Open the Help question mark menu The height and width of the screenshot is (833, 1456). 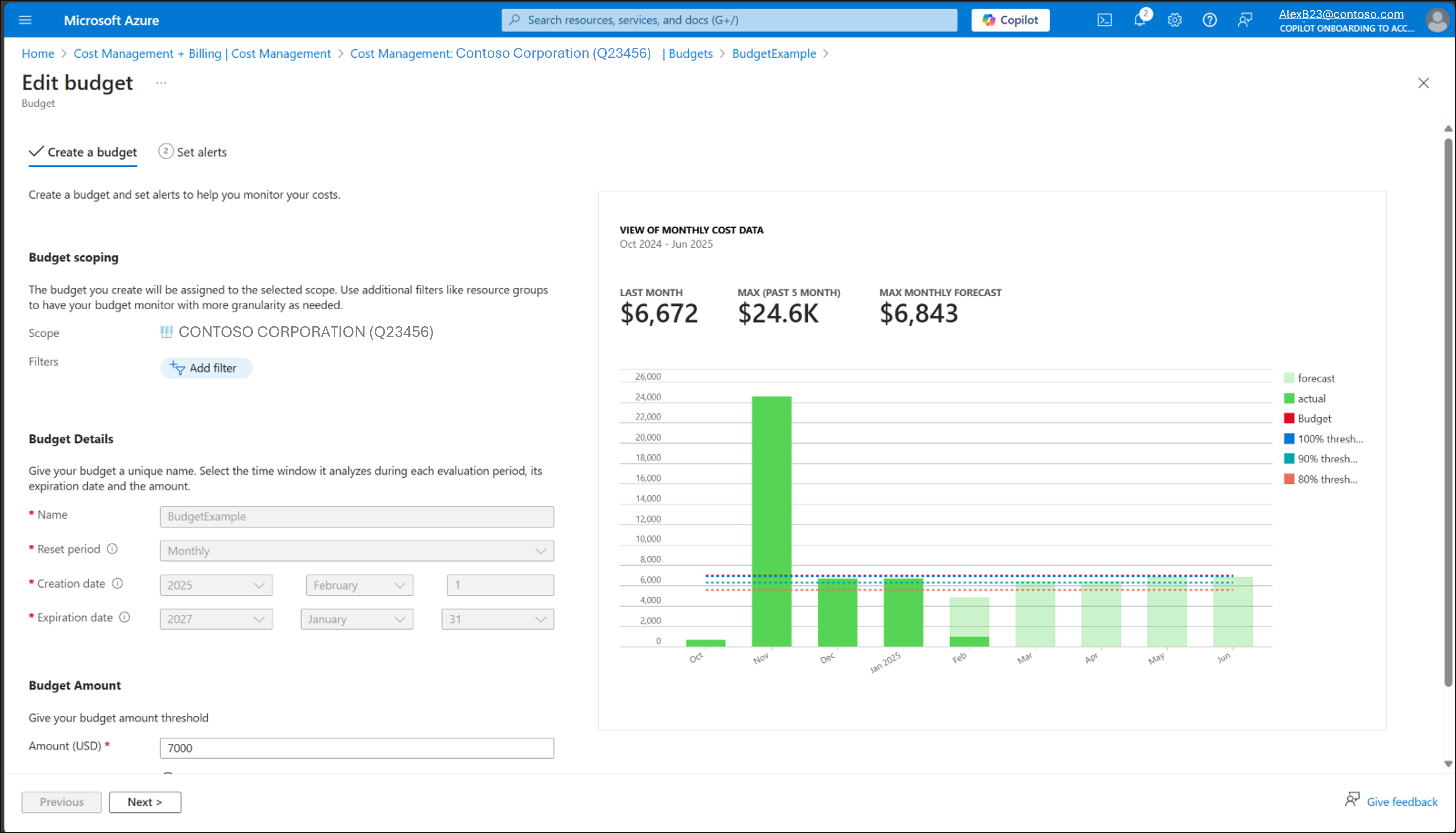(1209, 19)
